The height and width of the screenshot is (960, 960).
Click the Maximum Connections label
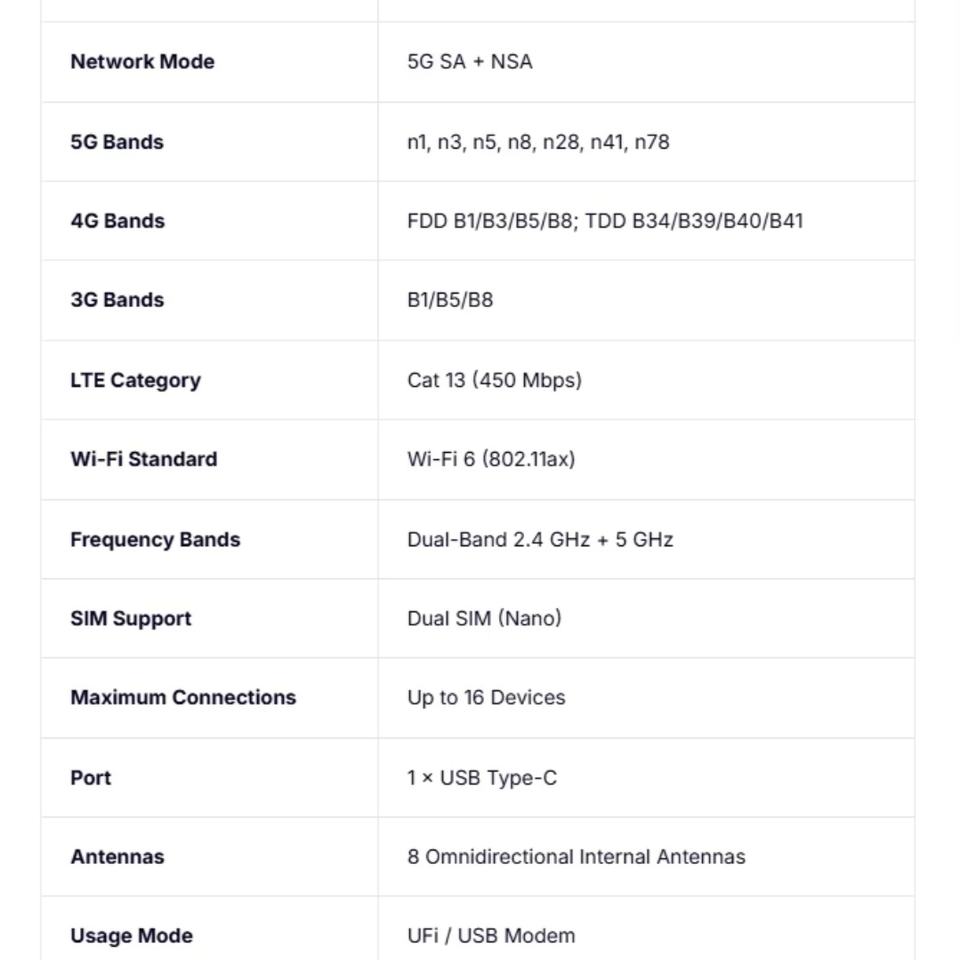183,697
